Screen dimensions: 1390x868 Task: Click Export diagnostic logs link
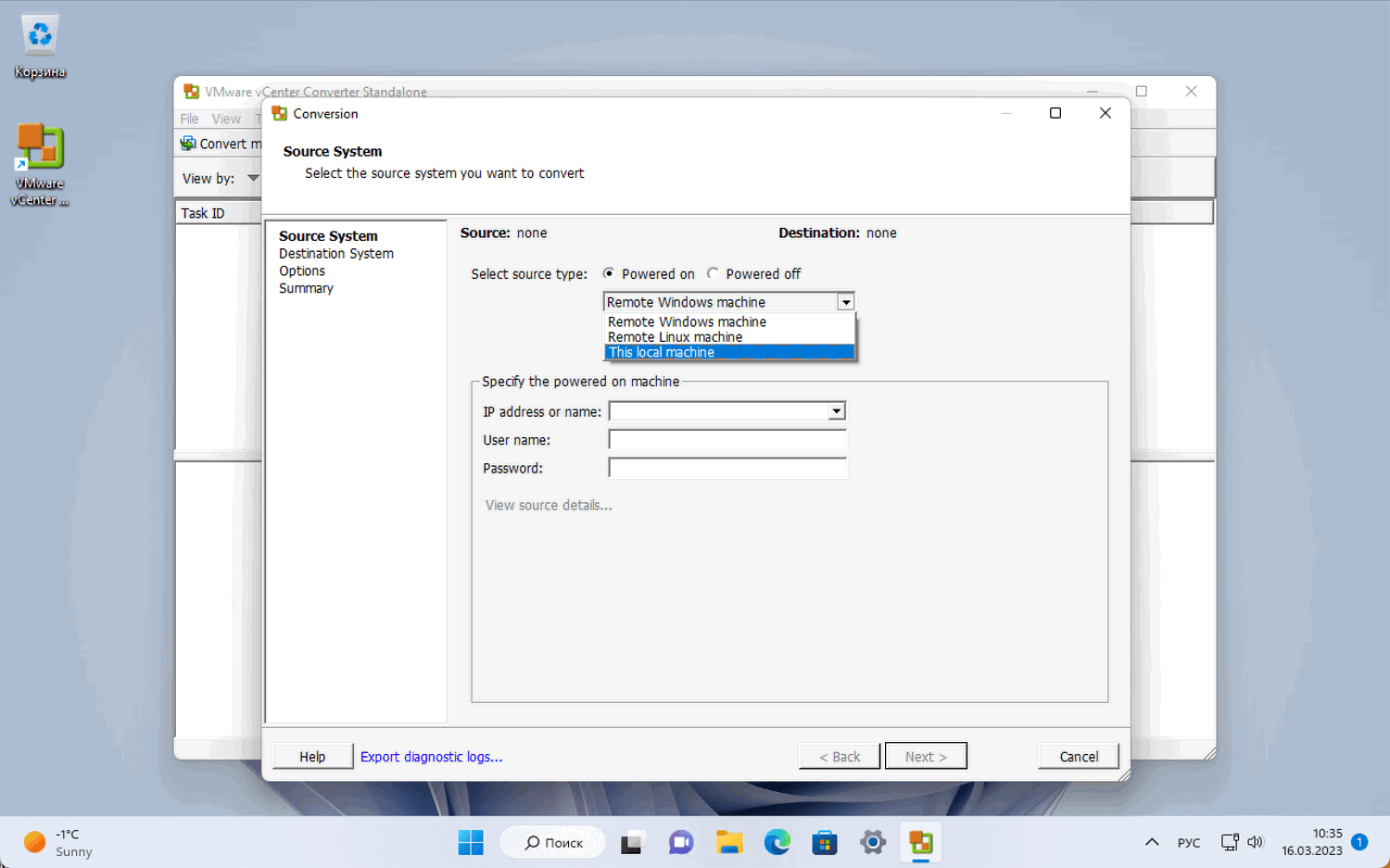pos(432,757)
